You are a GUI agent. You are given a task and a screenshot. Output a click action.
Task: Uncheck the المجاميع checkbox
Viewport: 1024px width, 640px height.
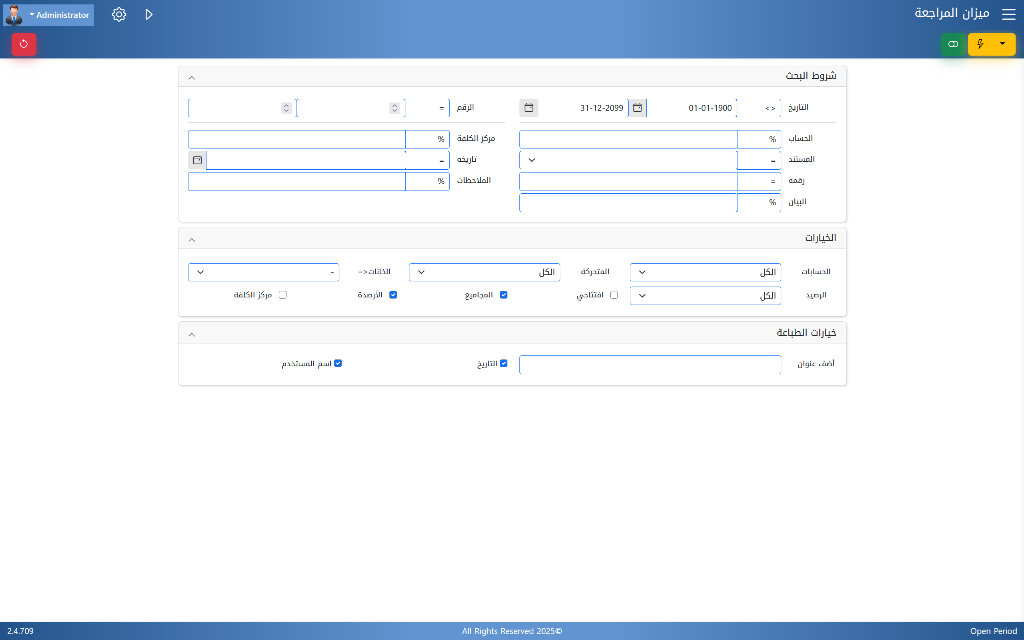coord(504,295)
